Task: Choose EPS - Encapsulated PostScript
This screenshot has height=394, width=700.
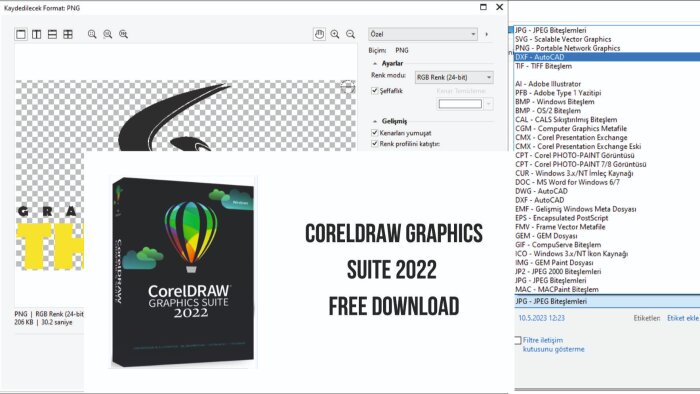Action: click(562, 218)
